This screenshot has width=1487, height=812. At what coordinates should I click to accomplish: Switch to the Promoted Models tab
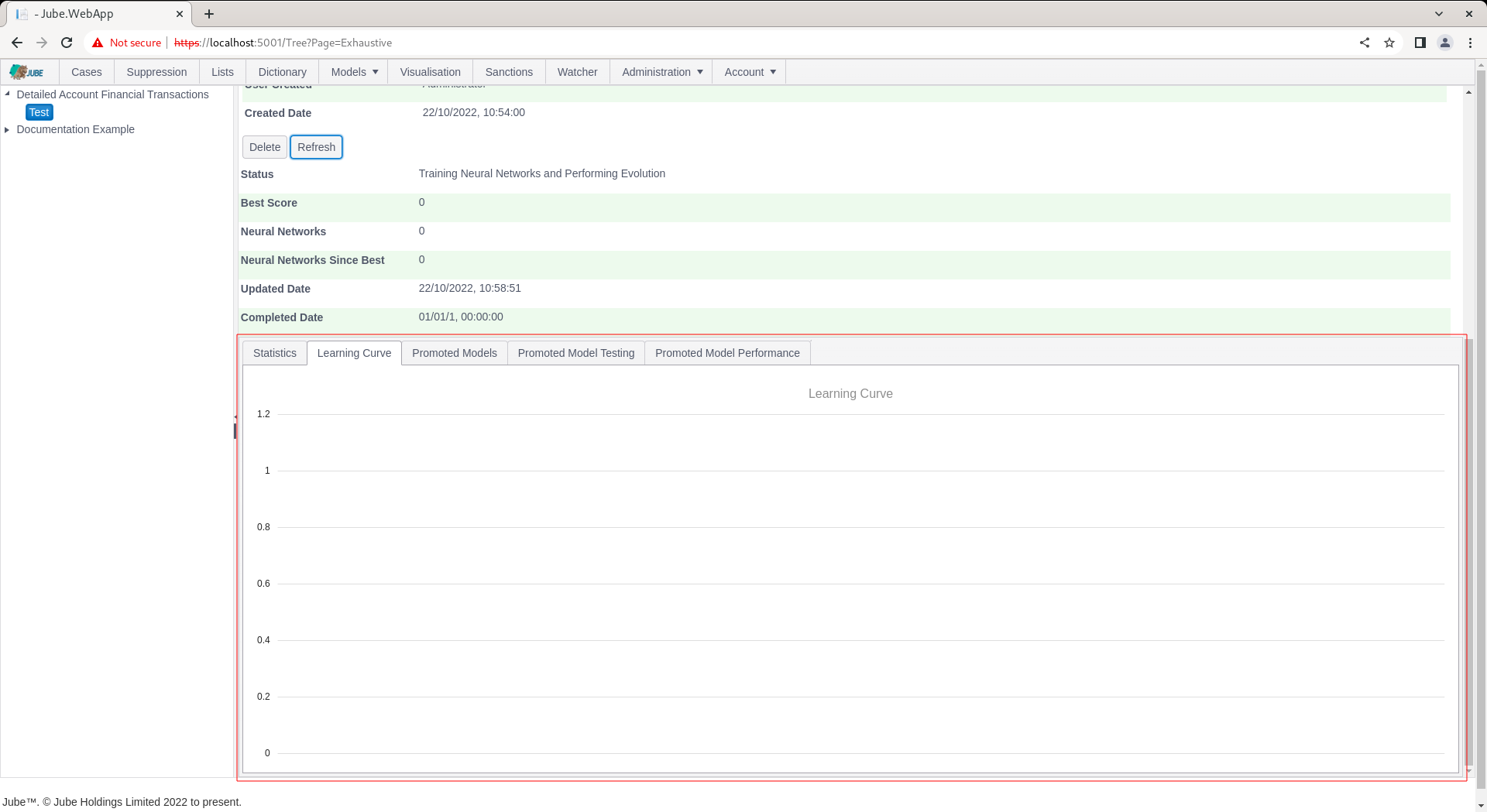[454, 353]
